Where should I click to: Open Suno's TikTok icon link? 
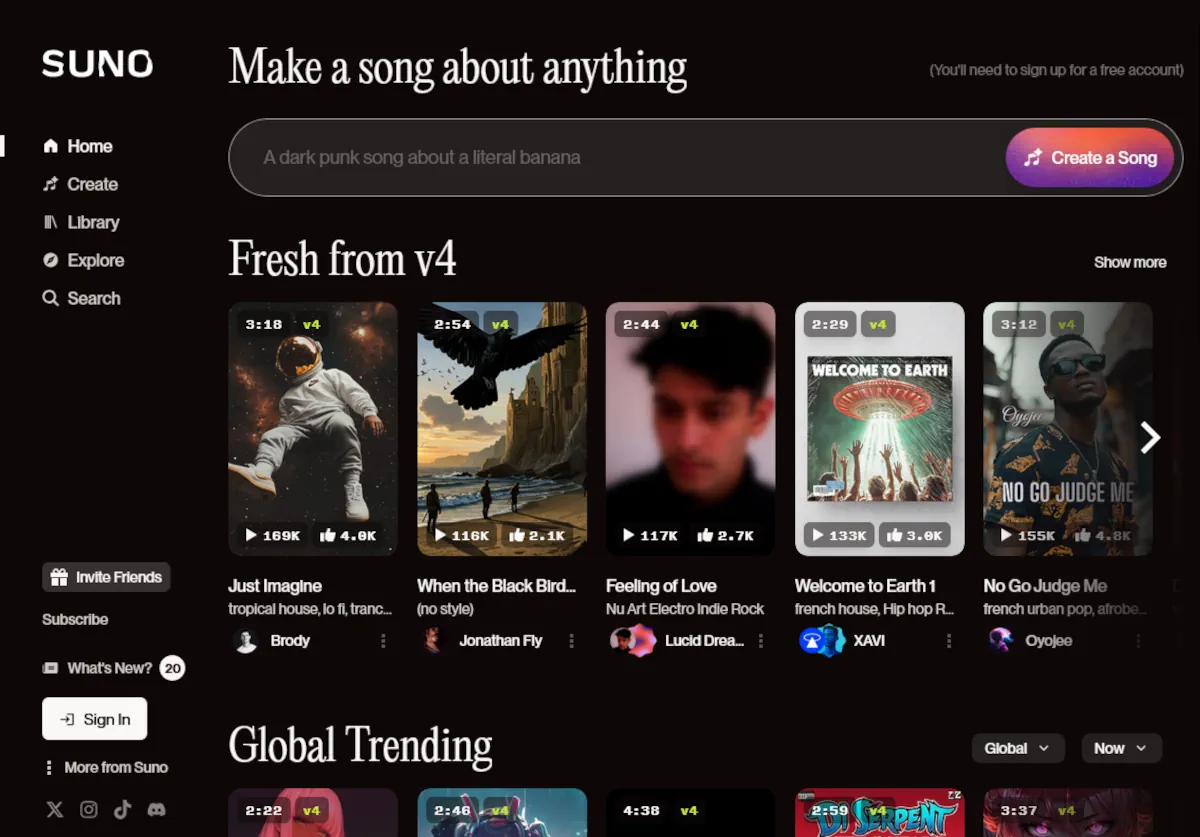pyautogui.click(x=122, y=810)
